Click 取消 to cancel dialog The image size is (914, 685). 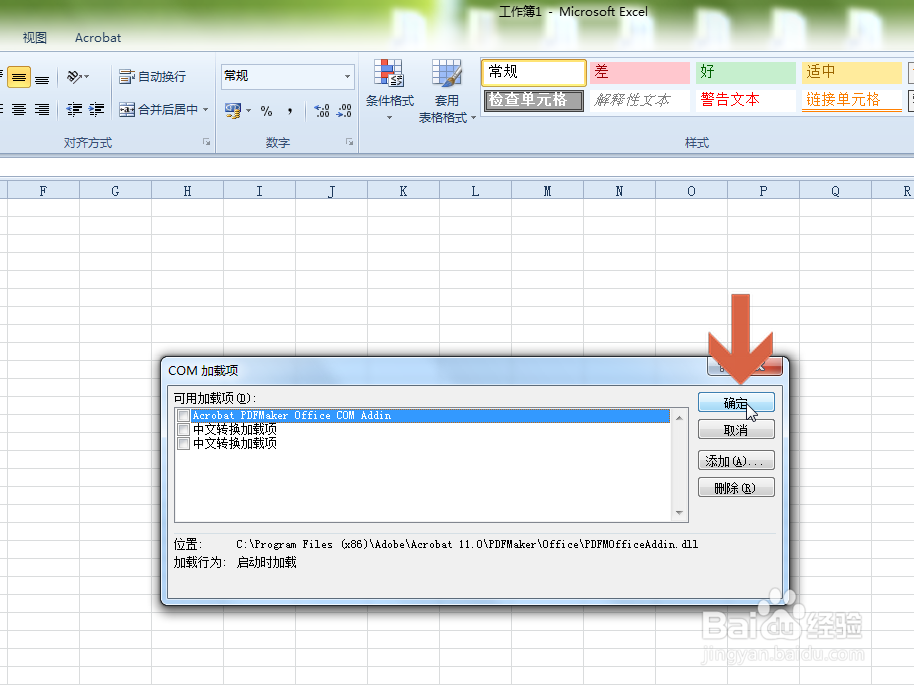coord(736,430)
